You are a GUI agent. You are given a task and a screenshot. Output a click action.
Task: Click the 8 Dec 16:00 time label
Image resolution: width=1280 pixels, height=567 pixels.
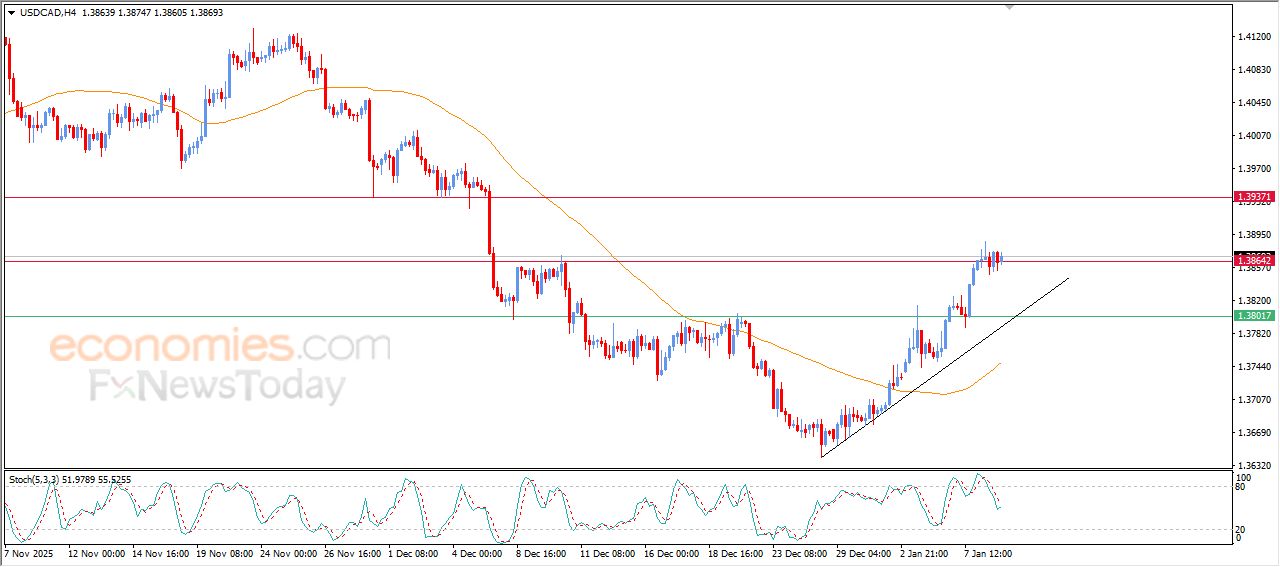coord(540,553)
